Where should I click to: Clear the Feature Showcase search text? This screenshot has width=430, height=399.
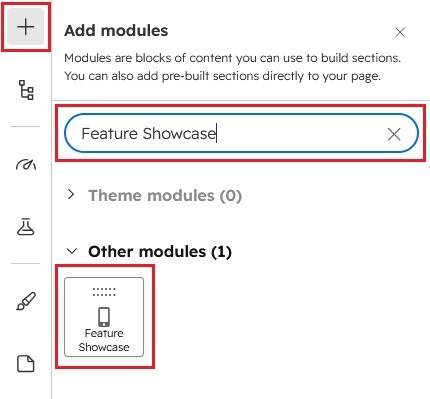coord(394,134)
